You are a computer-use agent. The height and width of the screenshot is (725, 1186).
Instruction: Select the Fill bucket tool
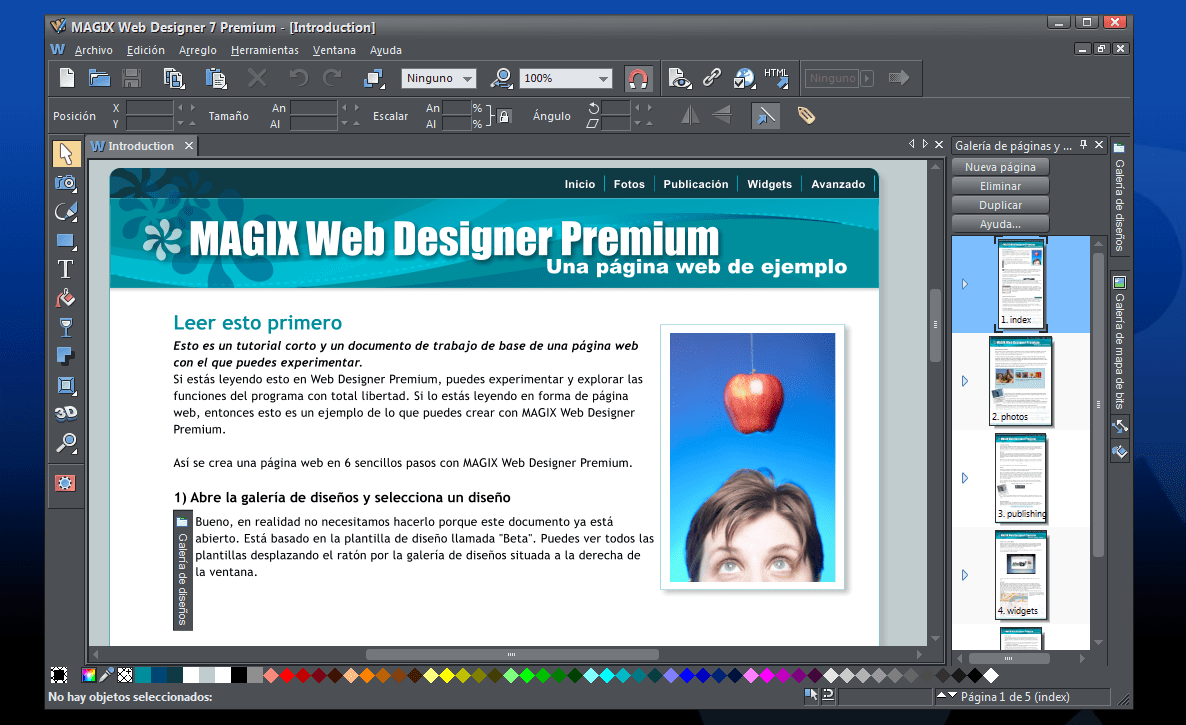coord(66,299)
